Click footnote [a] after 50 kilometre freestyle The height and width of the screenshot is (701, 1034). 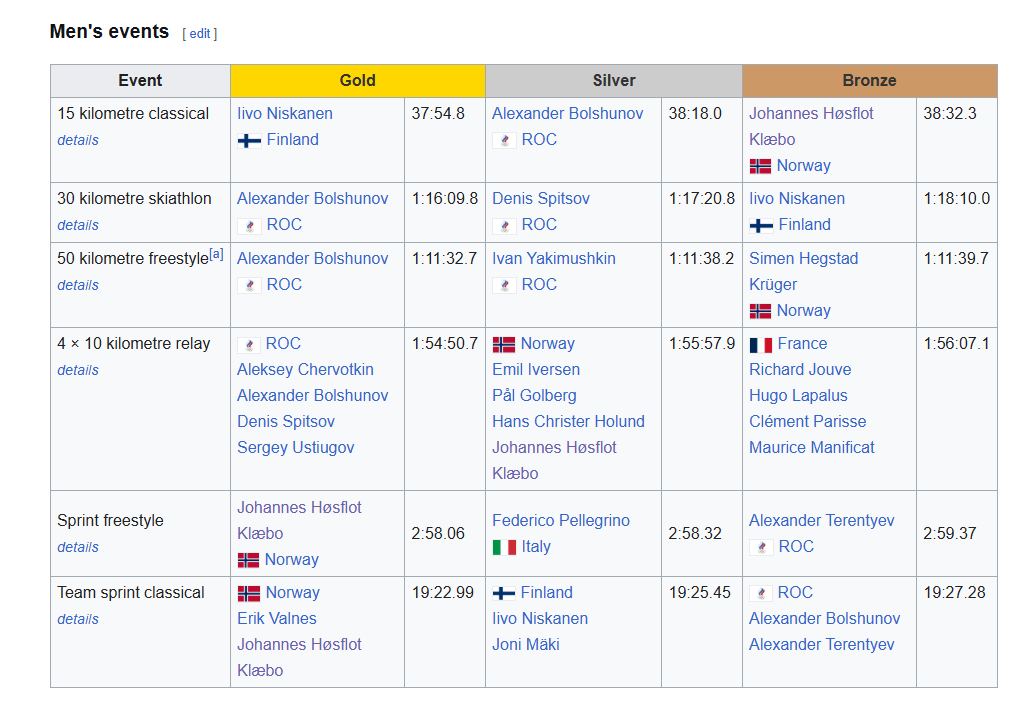216,255
